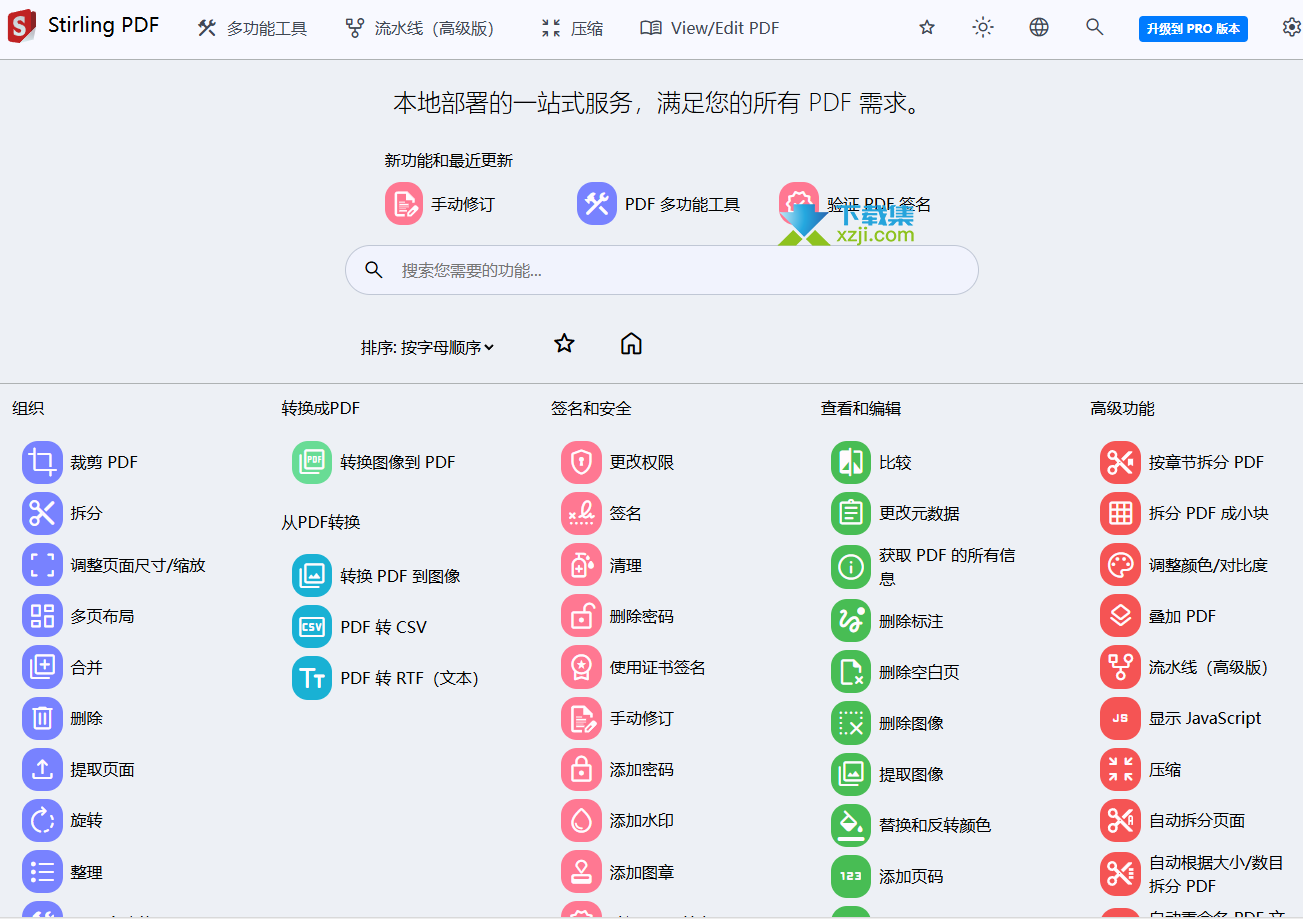
Task: Click 显示 JavaScript JS icon
Action: 1120,718
